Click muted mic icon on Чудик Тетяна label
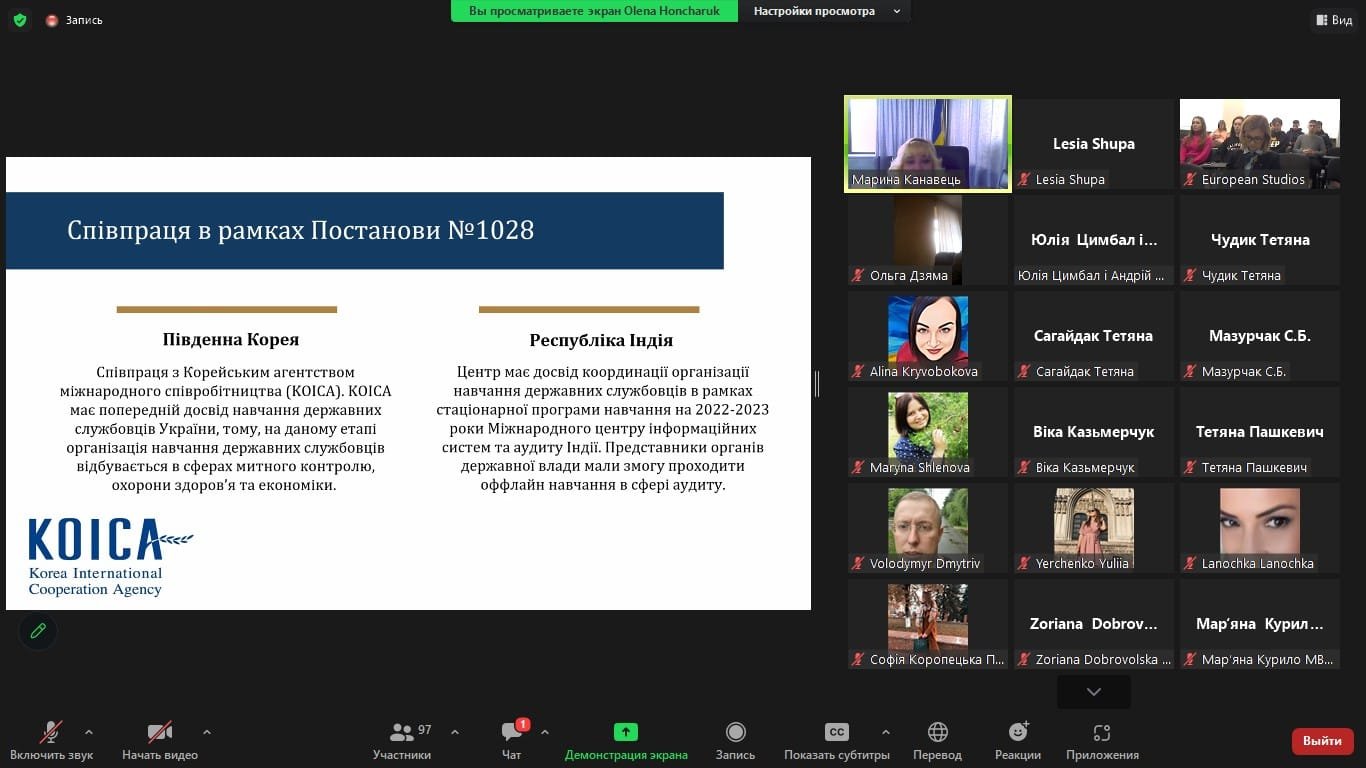The width and height of the screenshot is (1366, 768). (x=1190, y=276)
